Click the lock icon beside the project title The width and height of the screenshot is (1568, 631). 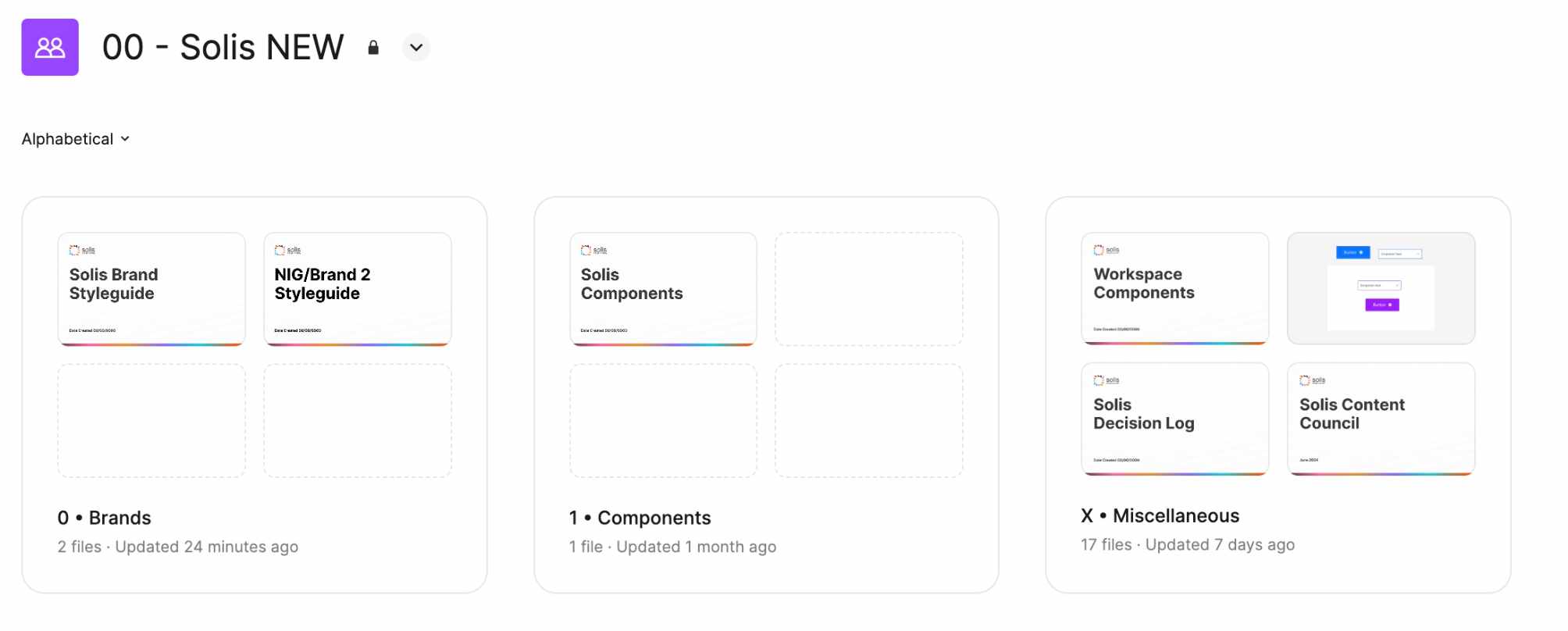coord(372,48)
